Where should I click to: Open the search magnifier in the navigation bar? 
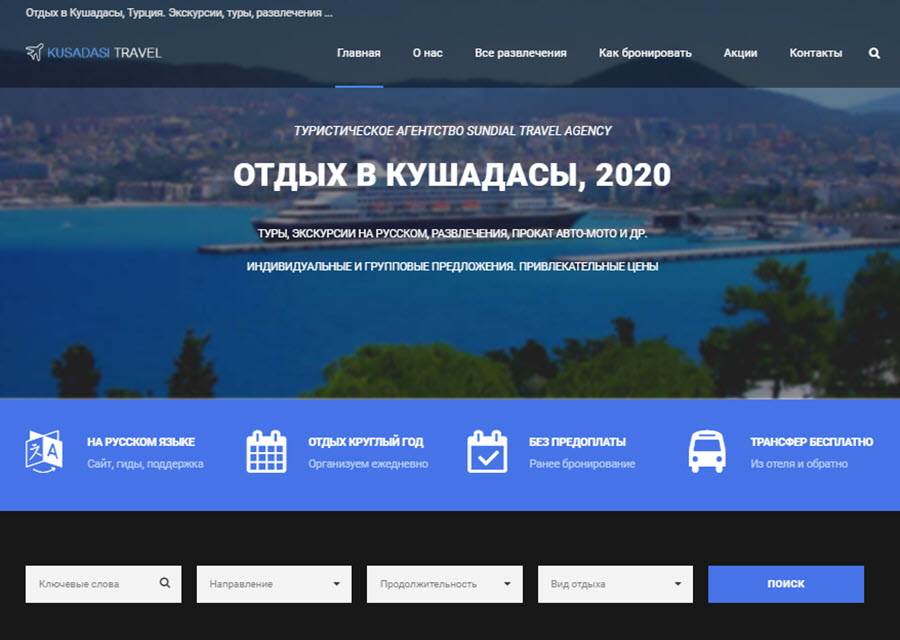click(x=874, y=53)
